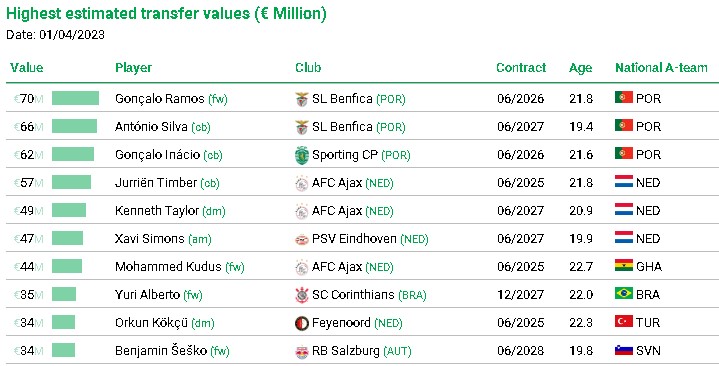Click player name Benjamin Šeško
Image resolution: width=719 pixels, height=366 pixels.
pos(161,351)
